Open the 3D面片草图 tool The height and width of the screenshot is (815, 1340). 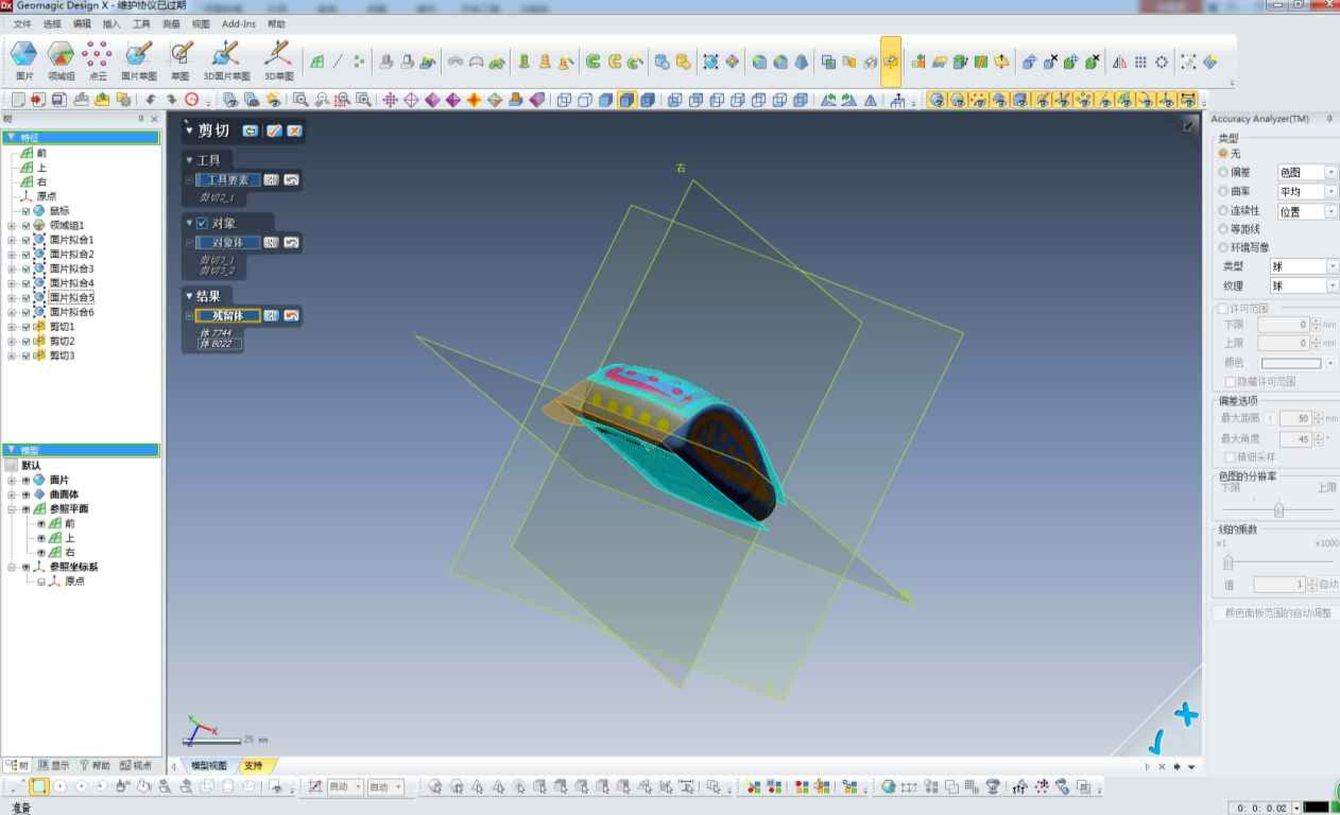click(x=227, y=59)
